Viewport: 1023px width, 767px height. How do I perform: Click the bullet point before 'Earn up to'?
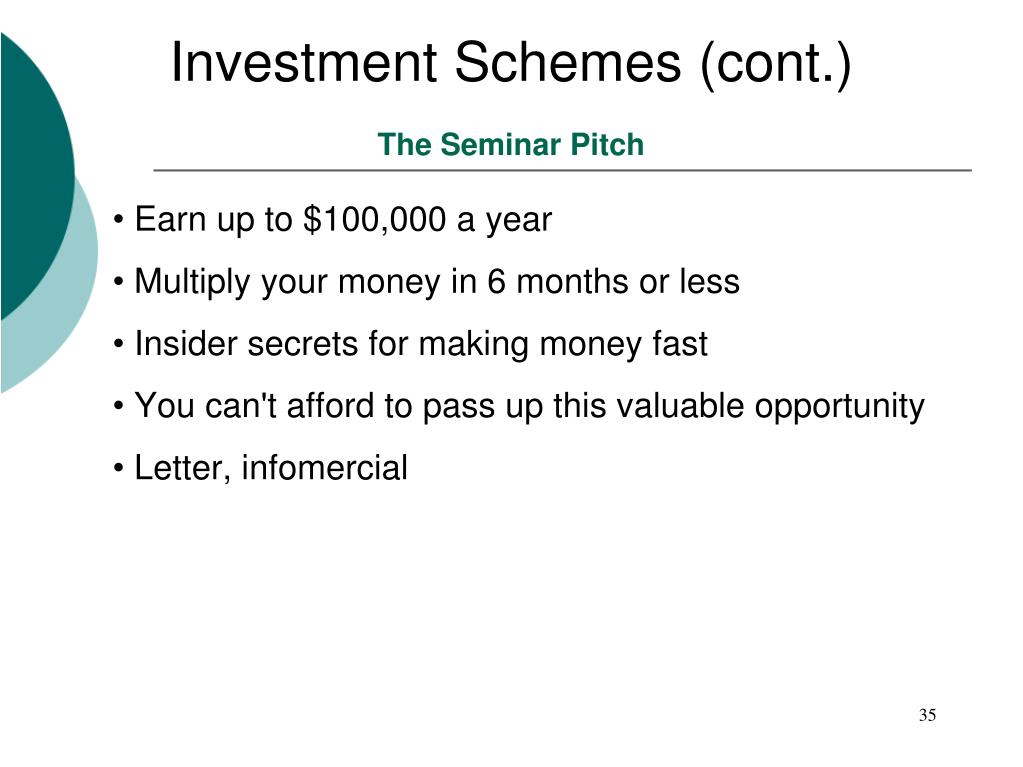tap(118, 220)
